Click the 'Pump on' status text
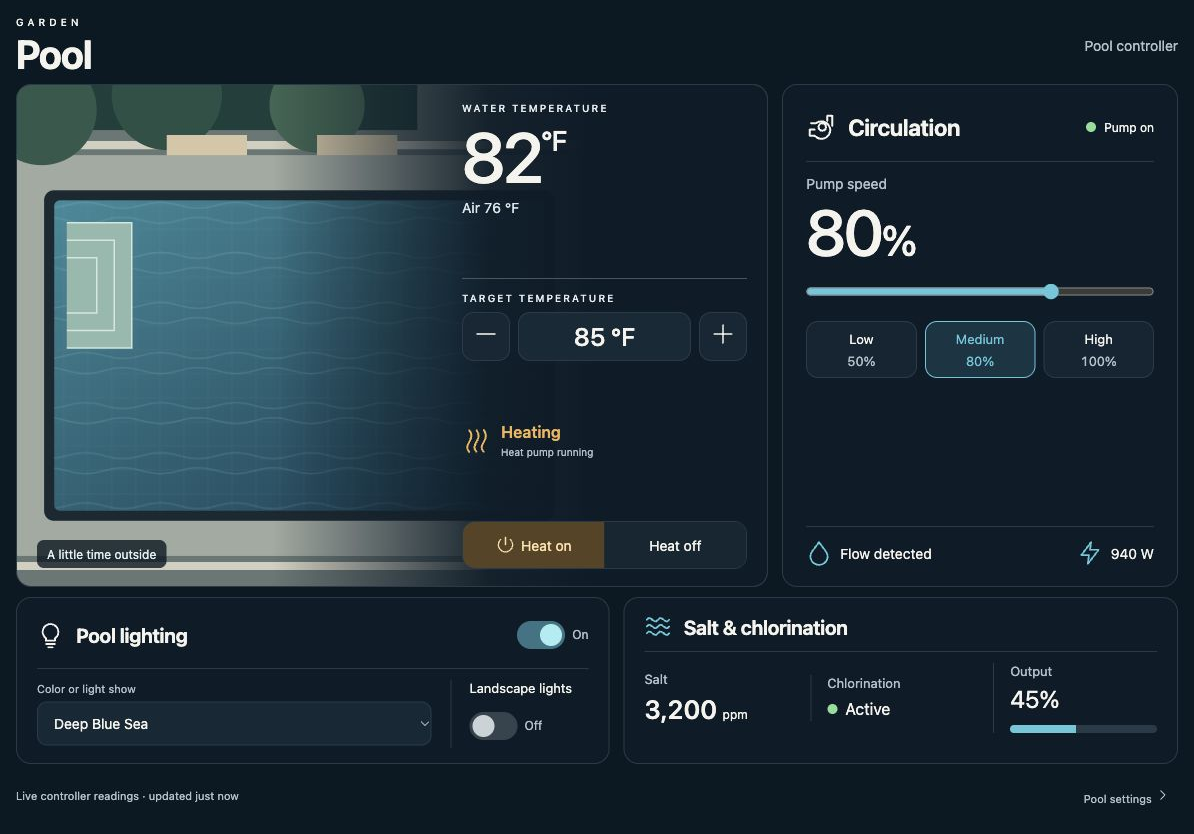The width and height of the screenshot is (1194, 834). pyautogui.click(x=1129, y=127)
